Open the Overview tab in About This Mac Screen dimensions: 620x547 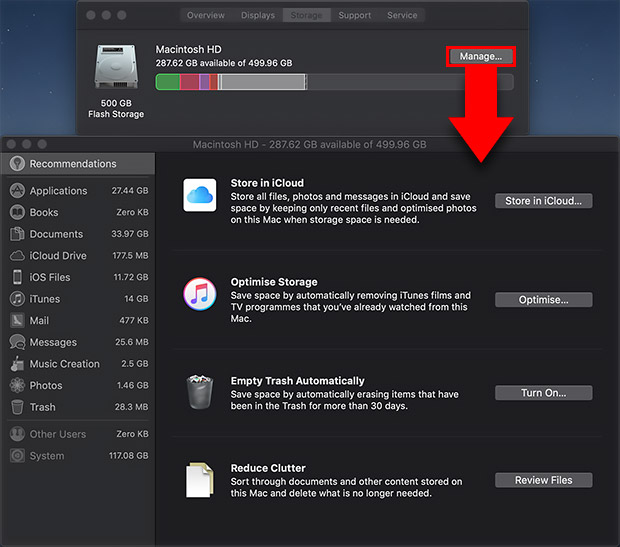point(206,15)
